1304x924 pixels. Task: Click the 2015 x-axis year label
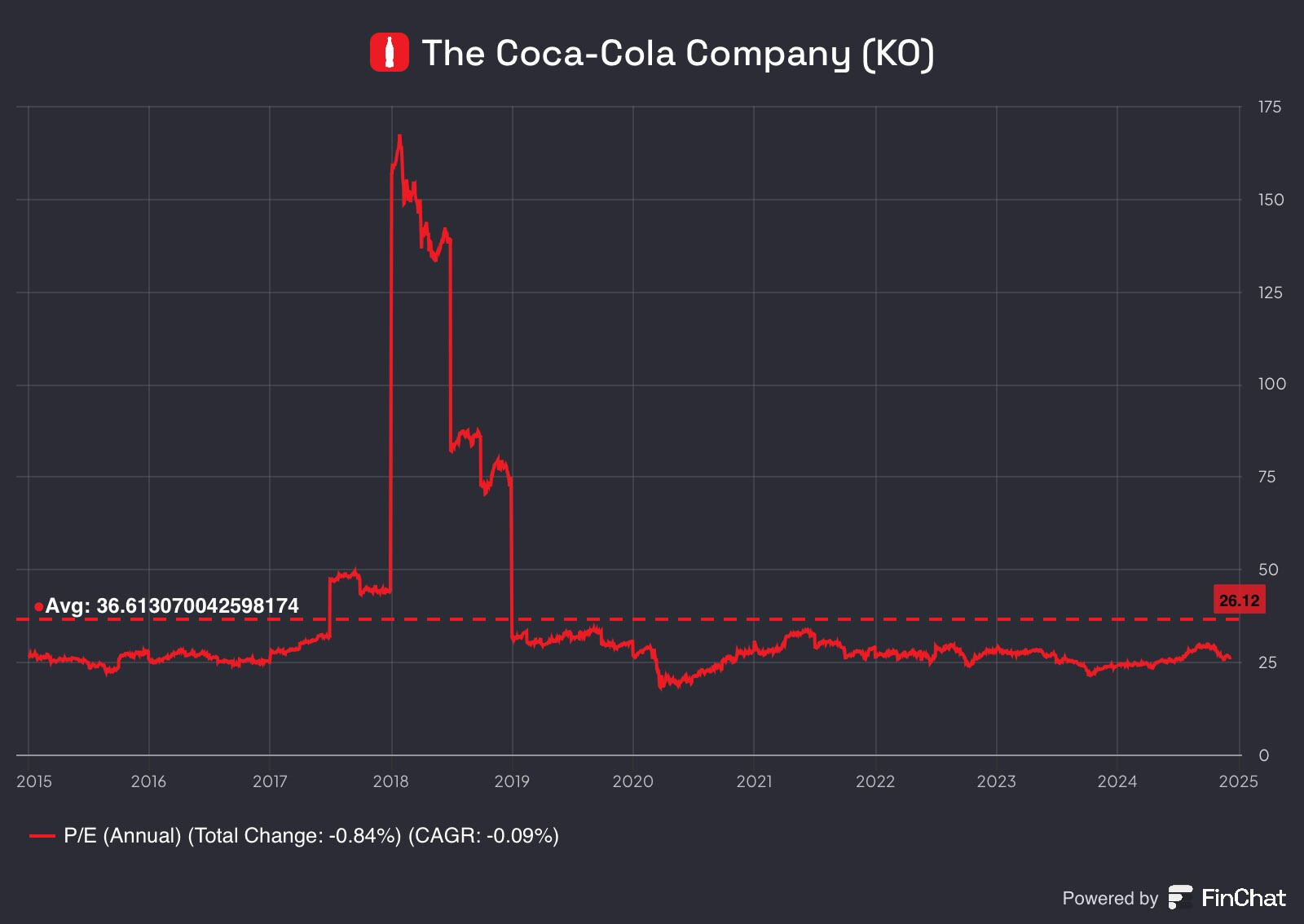tap(34, 781)
